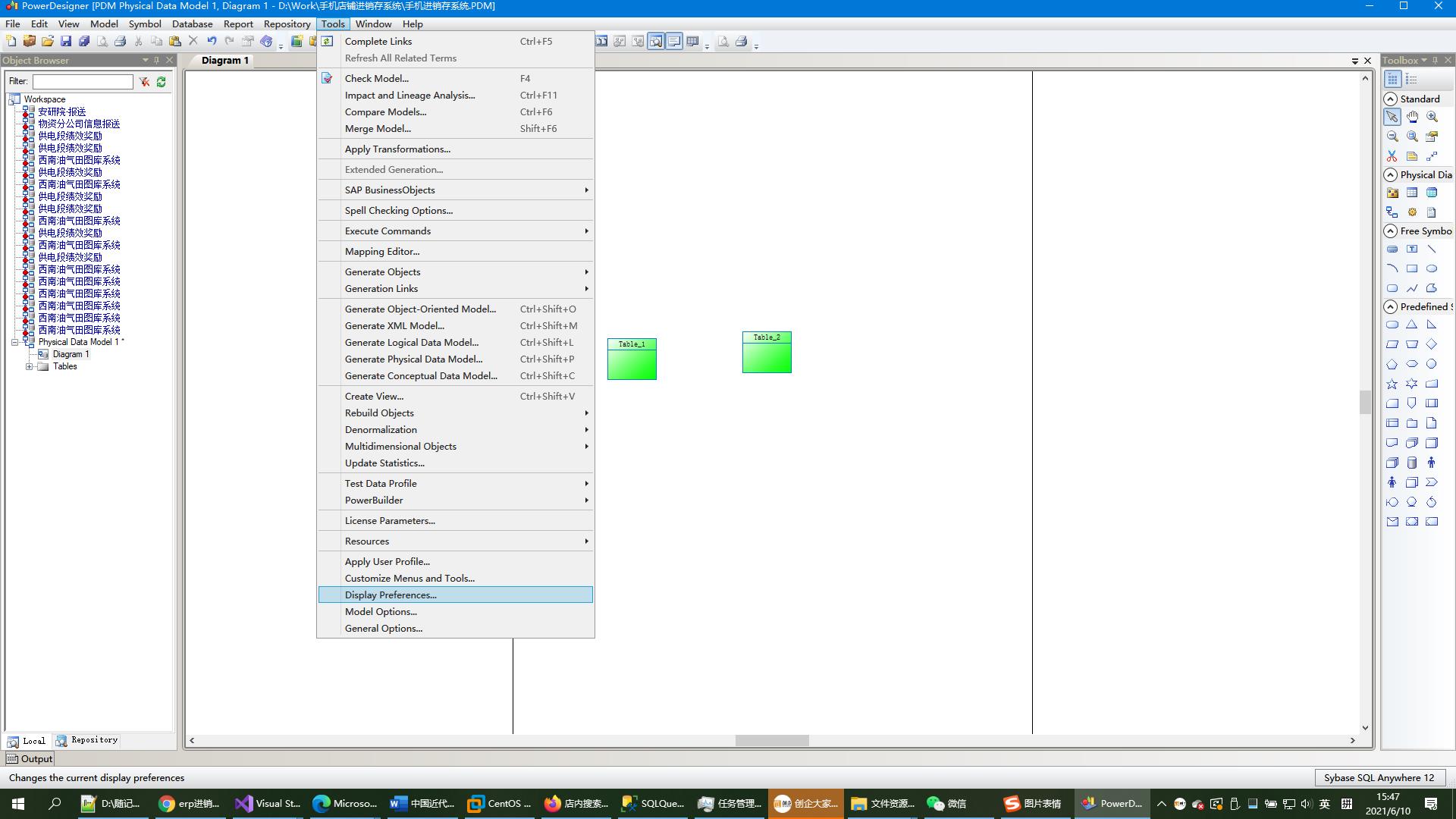Open the Windows Start button
1456x819 pixels.
18,804
